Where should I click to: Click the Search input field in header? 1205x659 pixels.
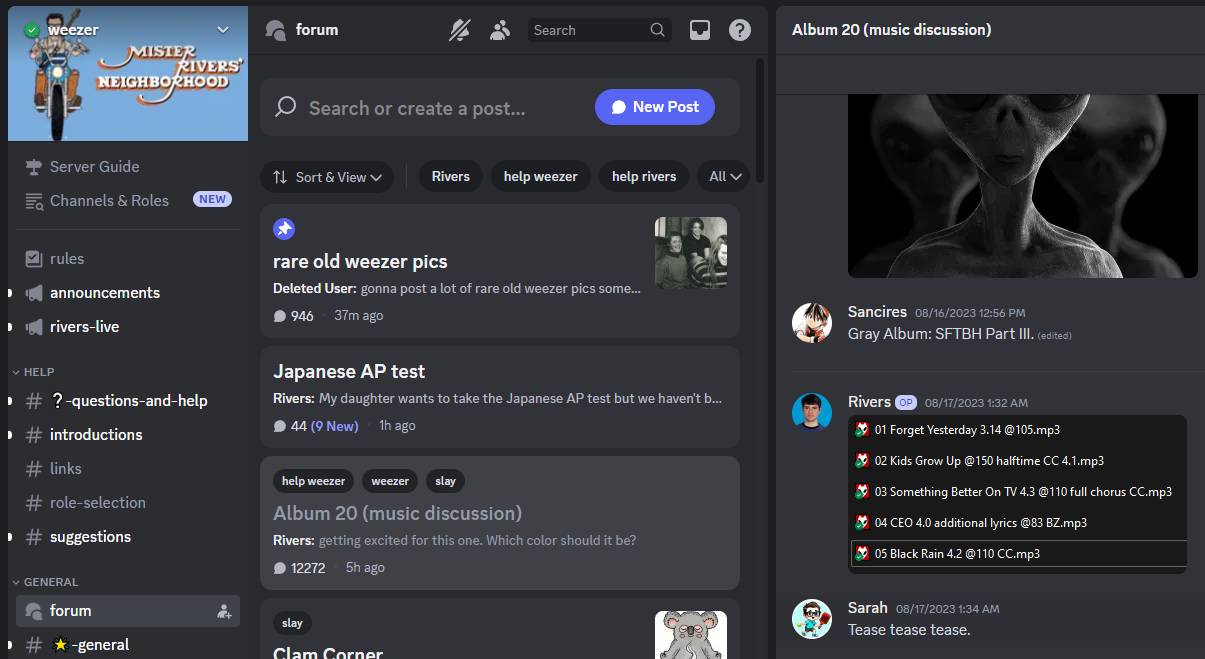(590, 30)
